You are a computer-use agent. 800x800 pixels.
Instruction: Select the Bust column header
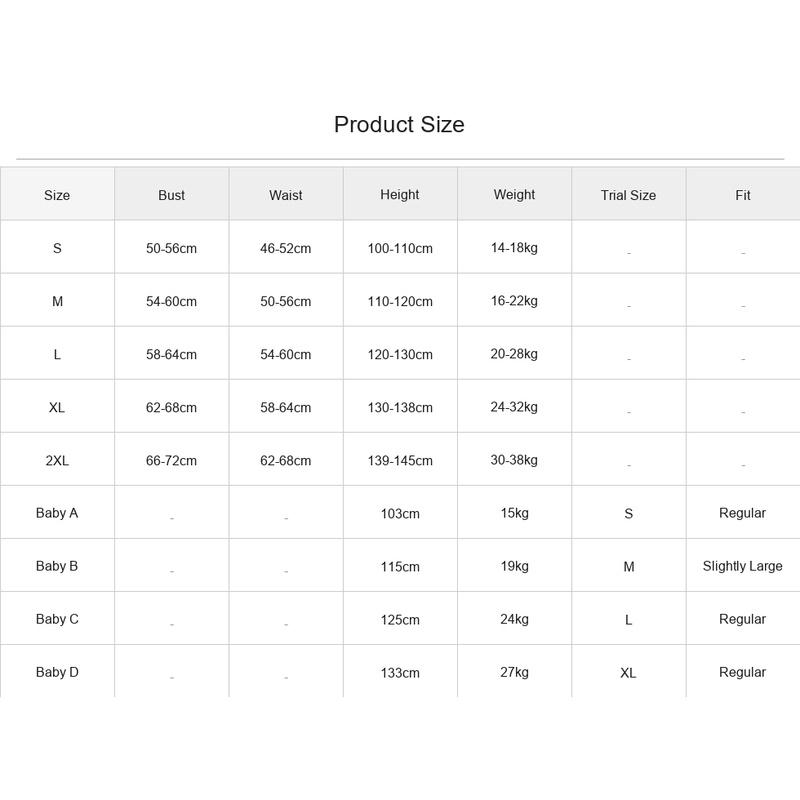point(171,195)
